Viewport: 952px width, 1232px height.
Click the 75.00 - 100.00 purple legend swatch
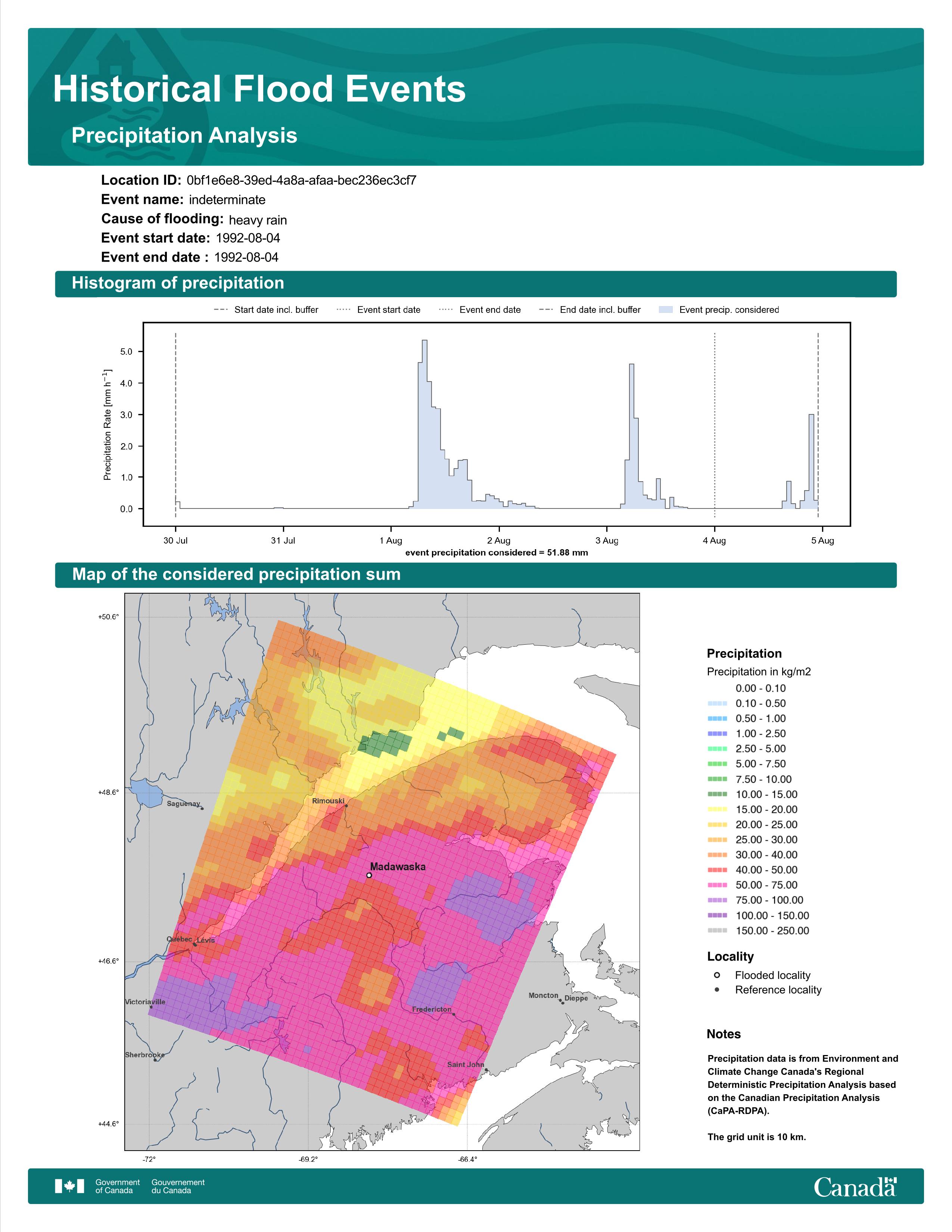point(718,900)
